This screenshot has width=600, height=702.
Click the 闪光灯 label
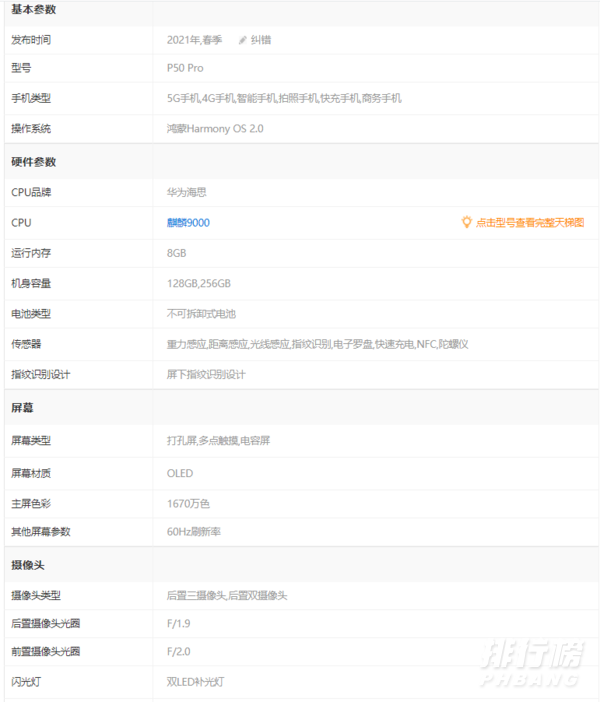click(x=26, y=682)
